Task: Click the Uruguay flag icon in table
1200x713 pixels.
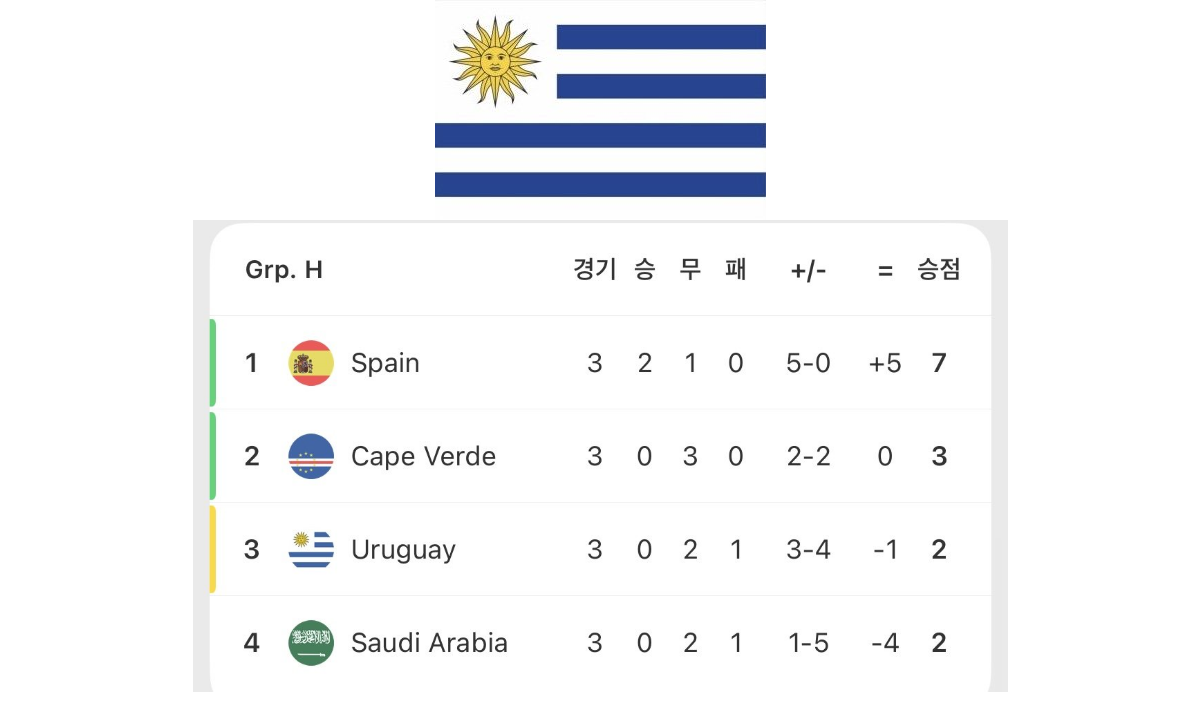Action: click(x=311, y=549)
